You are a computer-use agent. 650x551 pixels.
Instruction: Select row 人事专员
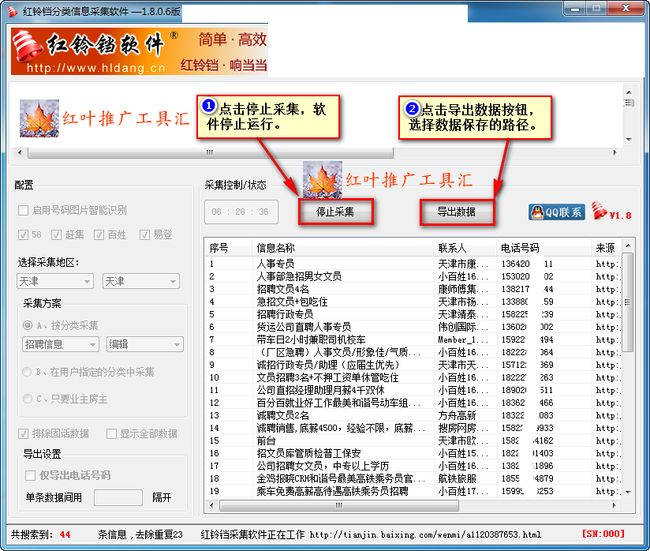coord(413,264)
